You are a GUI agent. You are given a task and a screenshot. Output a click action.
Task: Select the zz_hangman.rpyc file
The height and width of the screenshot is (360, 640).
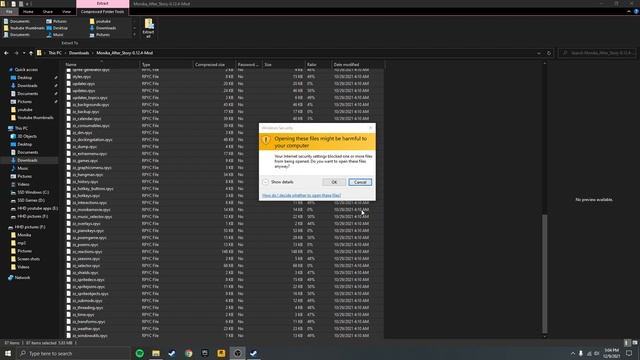(87, 175)
